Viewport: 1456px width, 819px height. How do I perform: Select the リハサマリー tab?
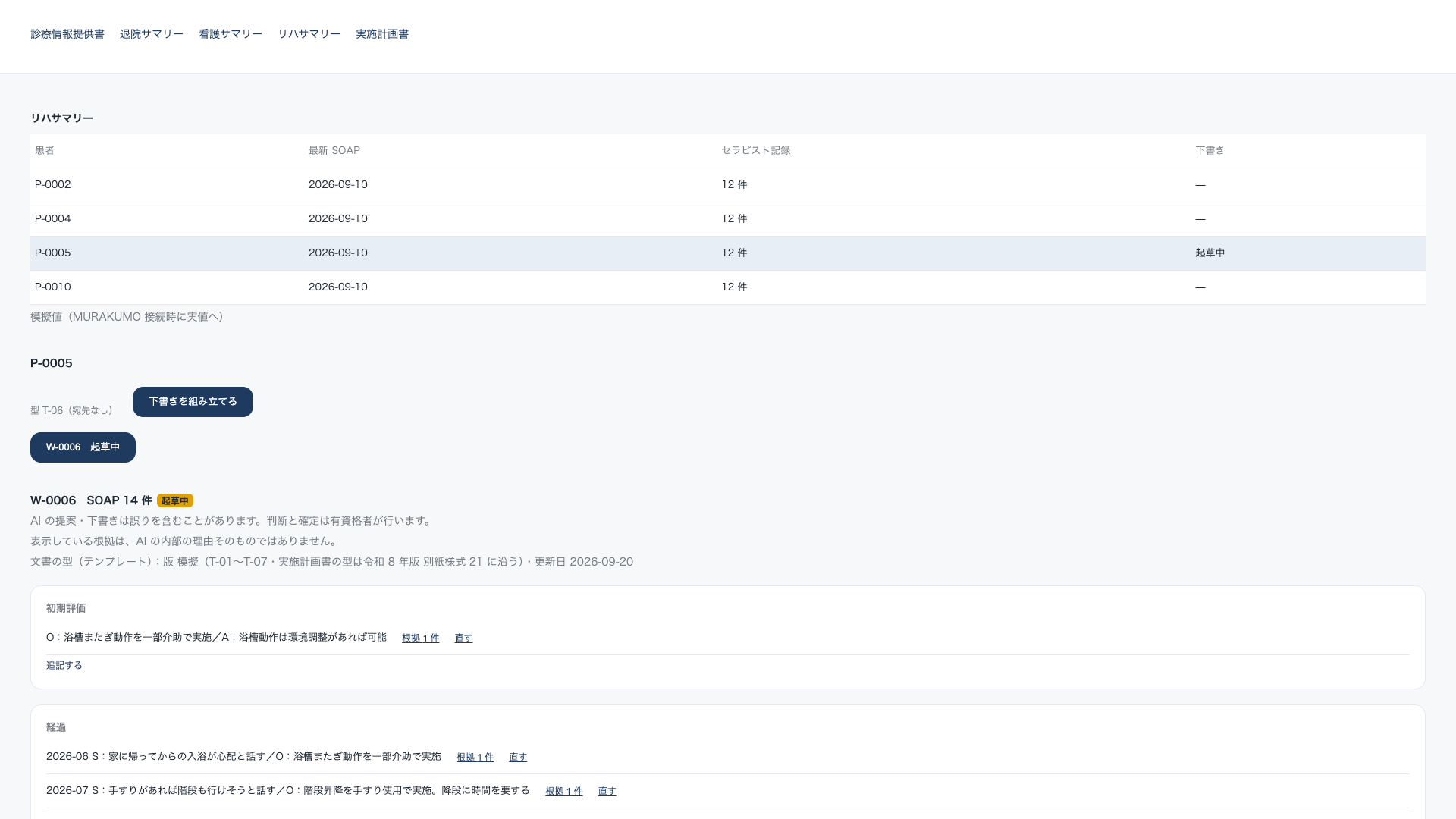(309, 34)
